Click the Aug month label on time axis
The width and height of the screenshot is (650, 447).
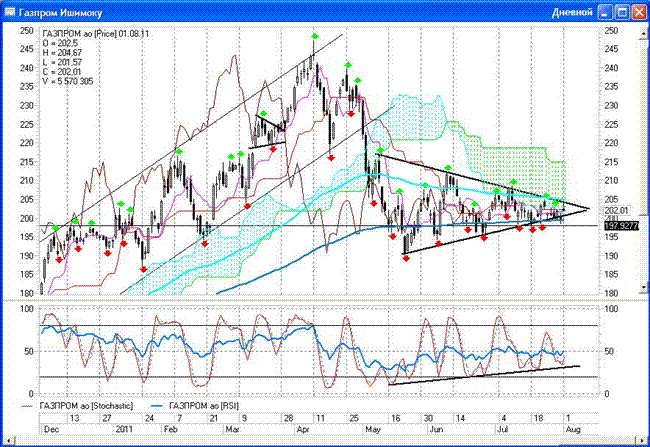click(573, 430)
